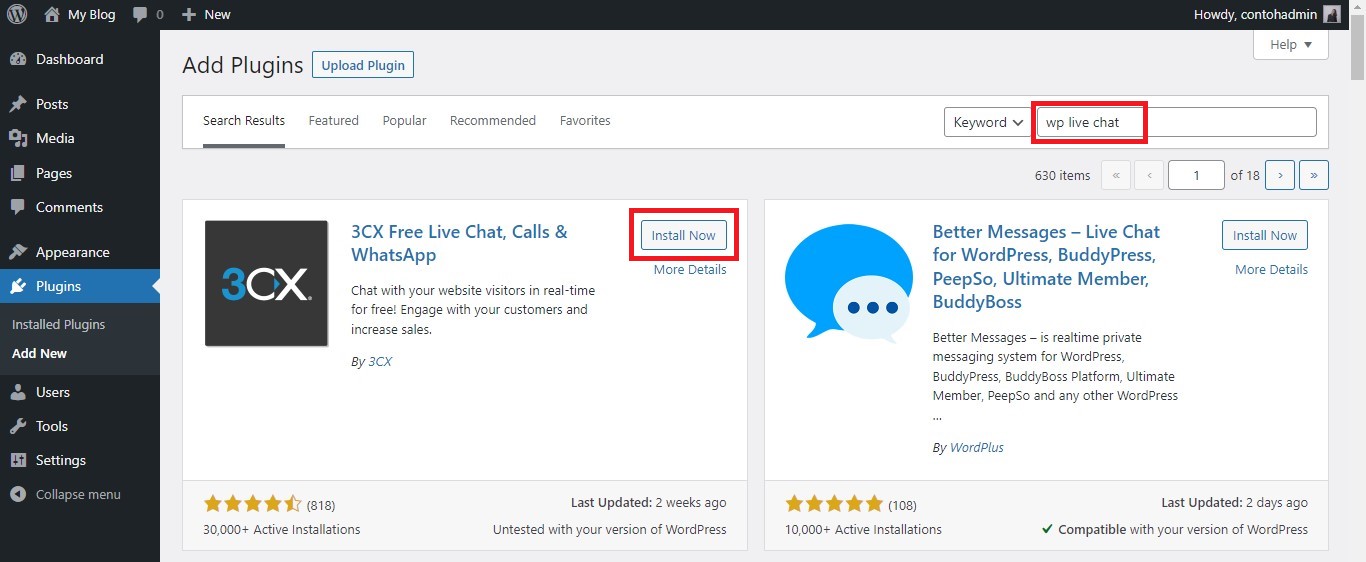Expand the Help panel
This screenshot has width=1366, height=562.
pos(1290,44)
